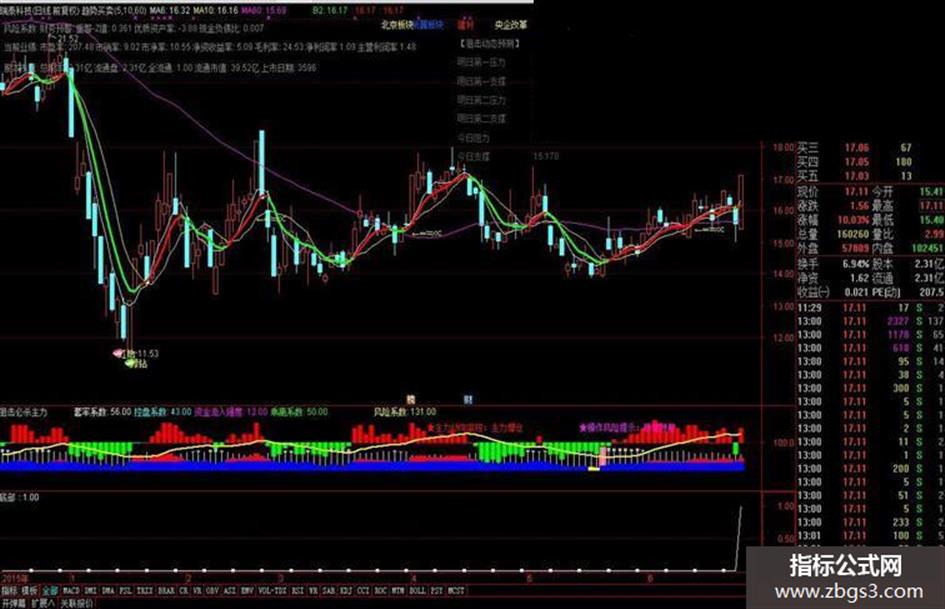Image resolution: width=945 pixels, height=609 pixels.
Task: Click the 财 marker icon on timeline
Action: [x=468, y=399]
